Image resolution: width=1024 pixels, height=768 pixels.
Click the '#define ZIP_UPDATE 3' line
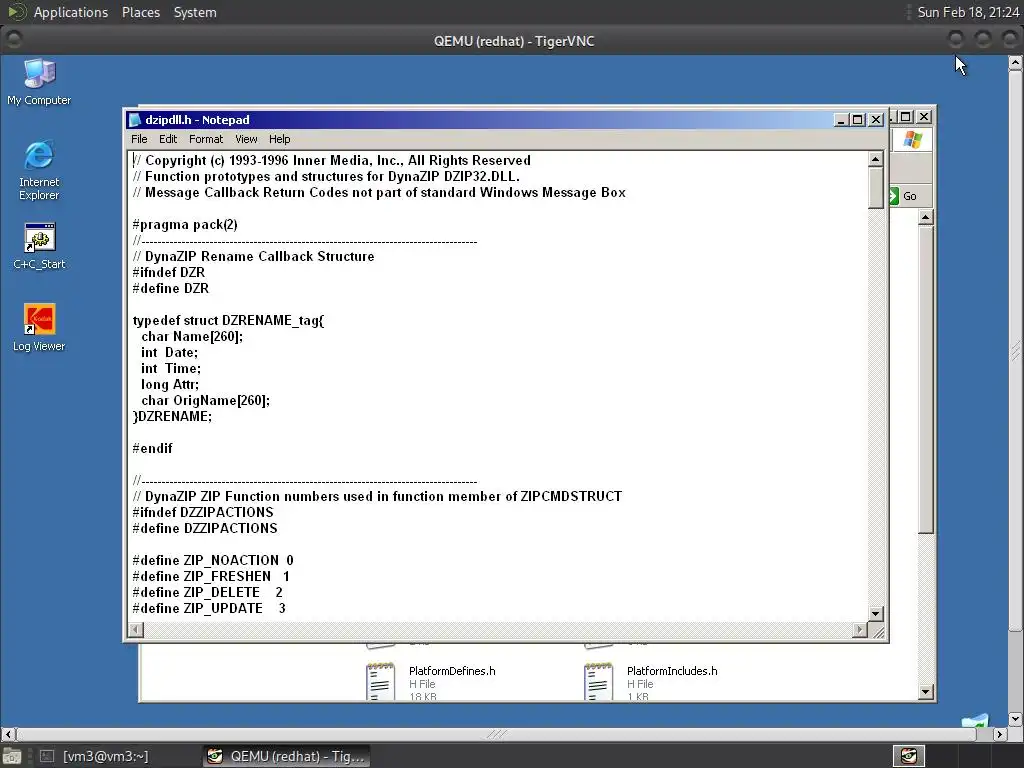point(209,609)
